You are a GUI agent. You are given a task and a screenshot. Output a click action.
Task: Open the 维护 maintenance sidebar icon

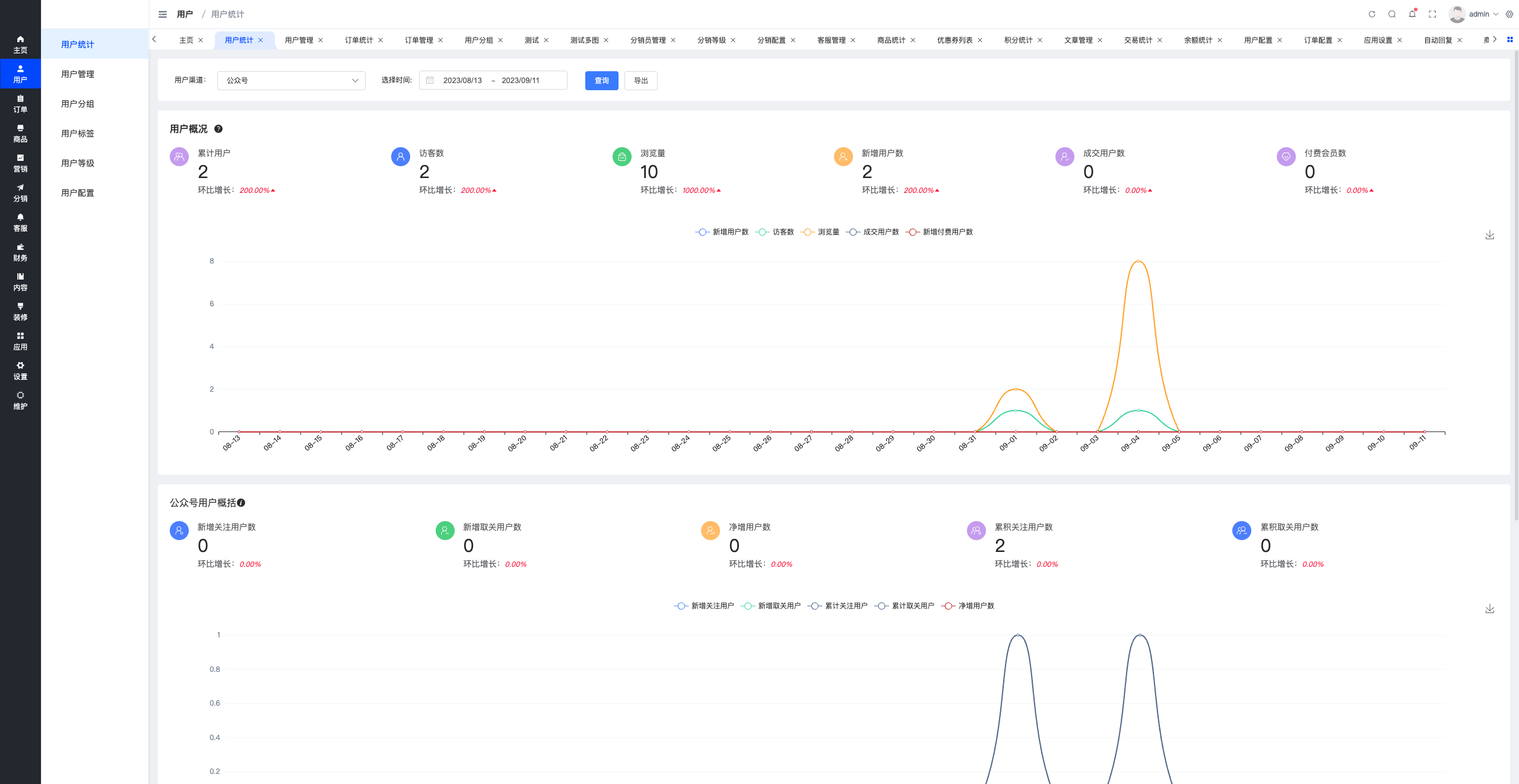click(20, 401)
